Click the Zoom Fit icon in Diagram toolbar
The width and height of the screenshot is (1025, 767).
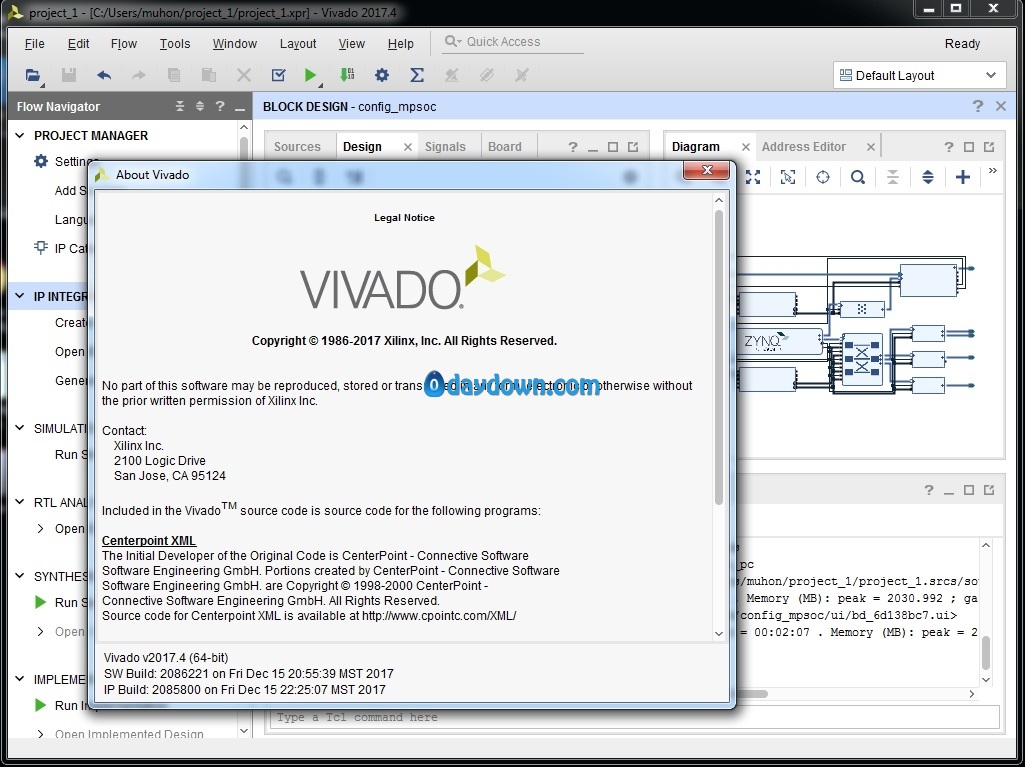coord(753,177)
